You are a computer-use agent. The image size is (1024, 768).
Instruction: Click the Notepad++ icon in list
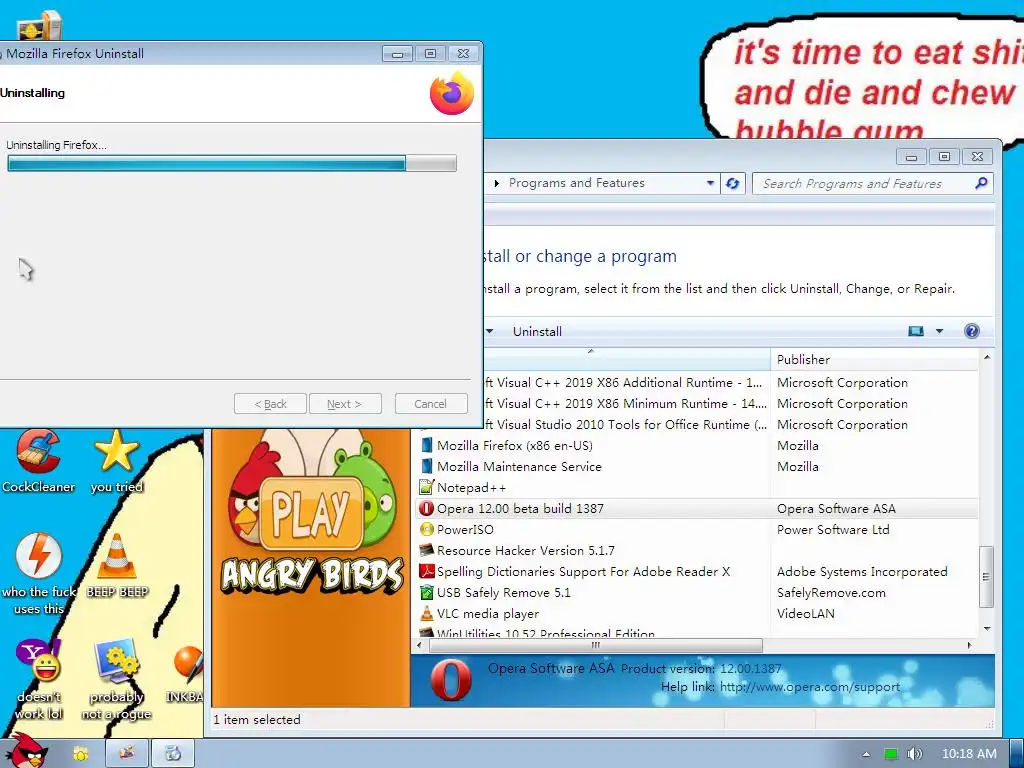(x=426, y=487)
